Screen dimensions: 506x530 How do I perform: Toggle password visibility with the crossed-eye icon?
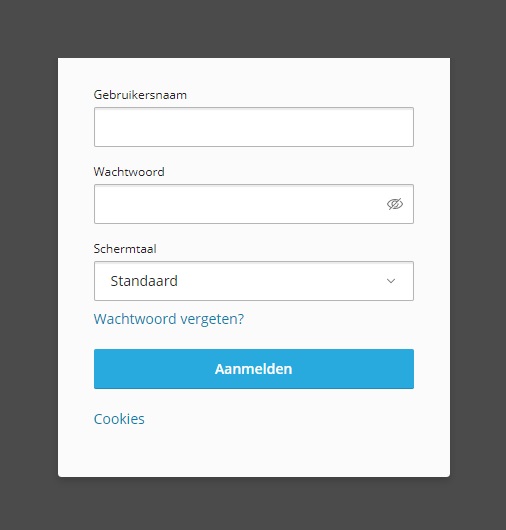[x=394, y=204]
